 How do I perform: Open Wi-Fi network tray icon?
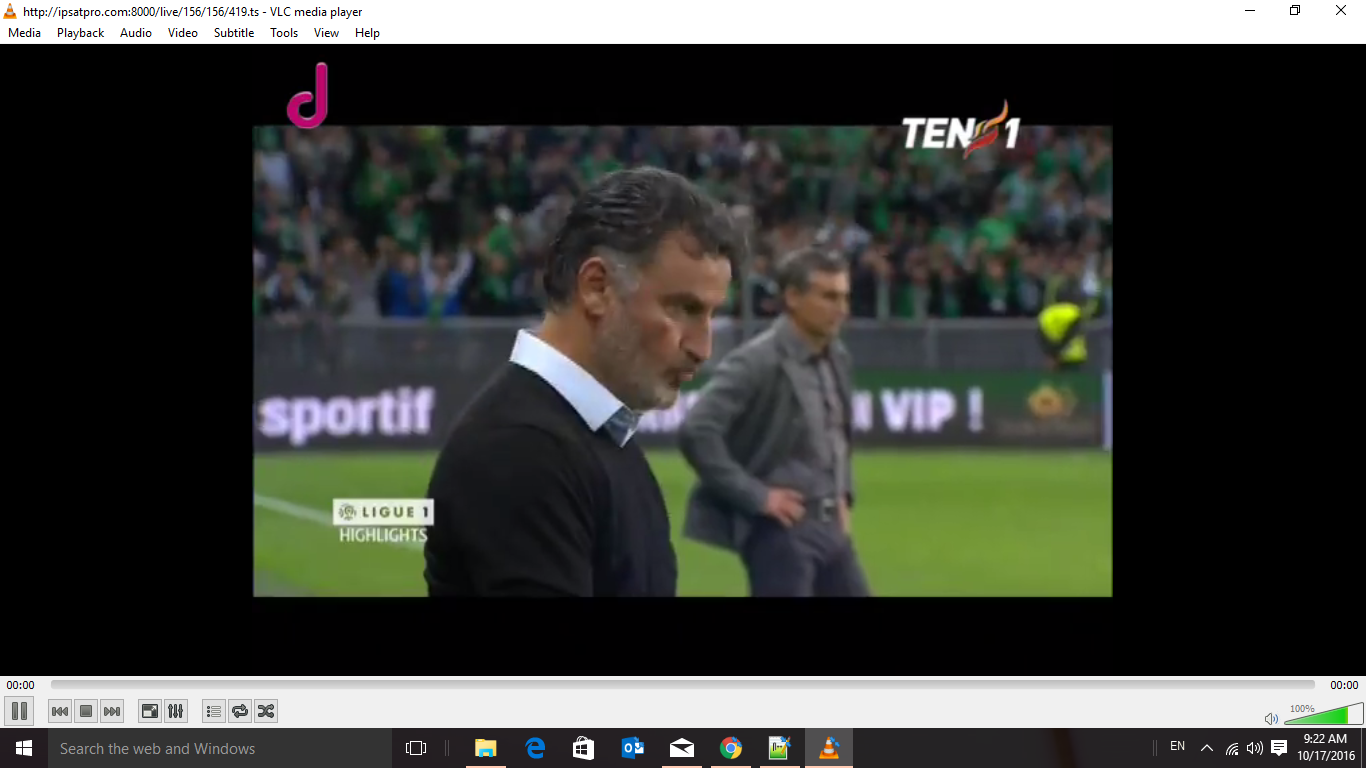click(x=1232, y=748)
